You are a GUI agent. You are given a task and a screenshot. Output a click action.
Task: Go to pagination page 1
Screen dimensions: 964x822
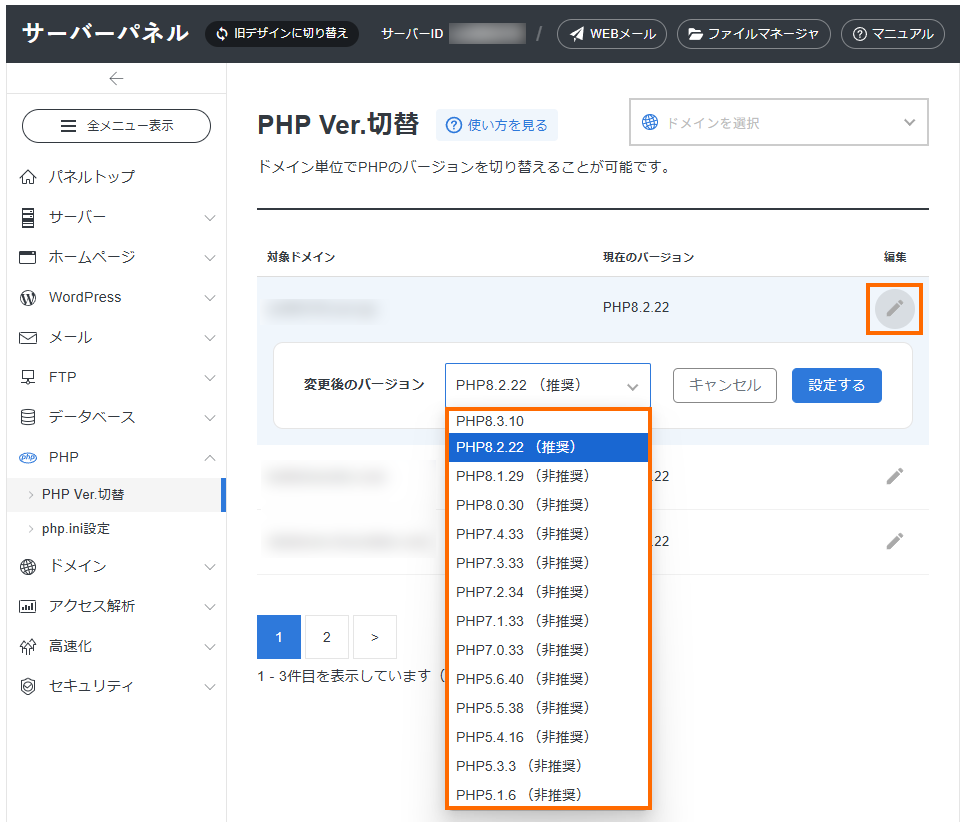click(x=279, y=637)
